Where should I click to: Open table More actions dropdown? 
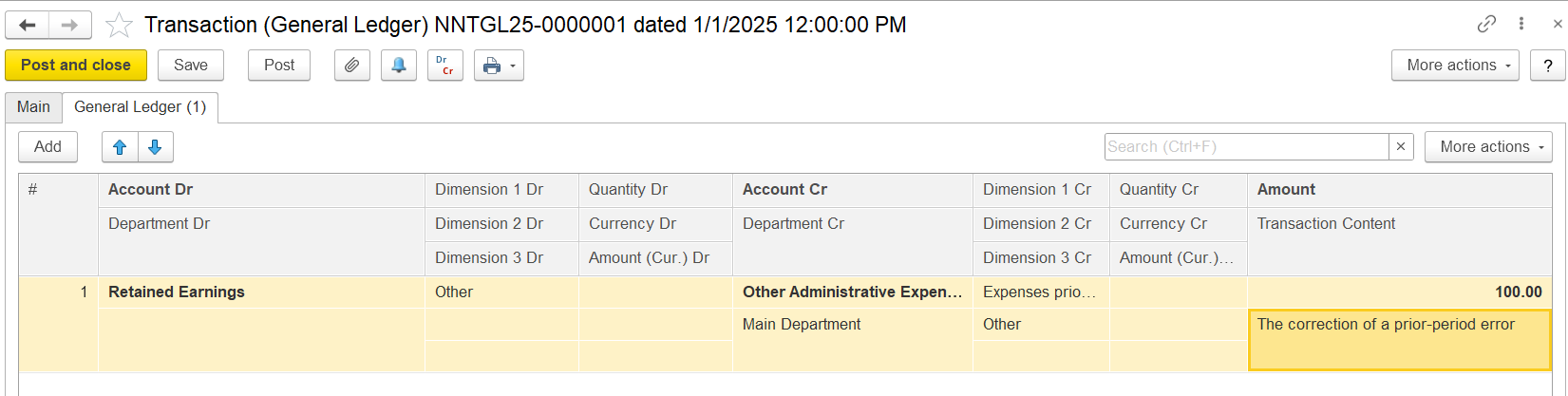(x=1487, y=147)
